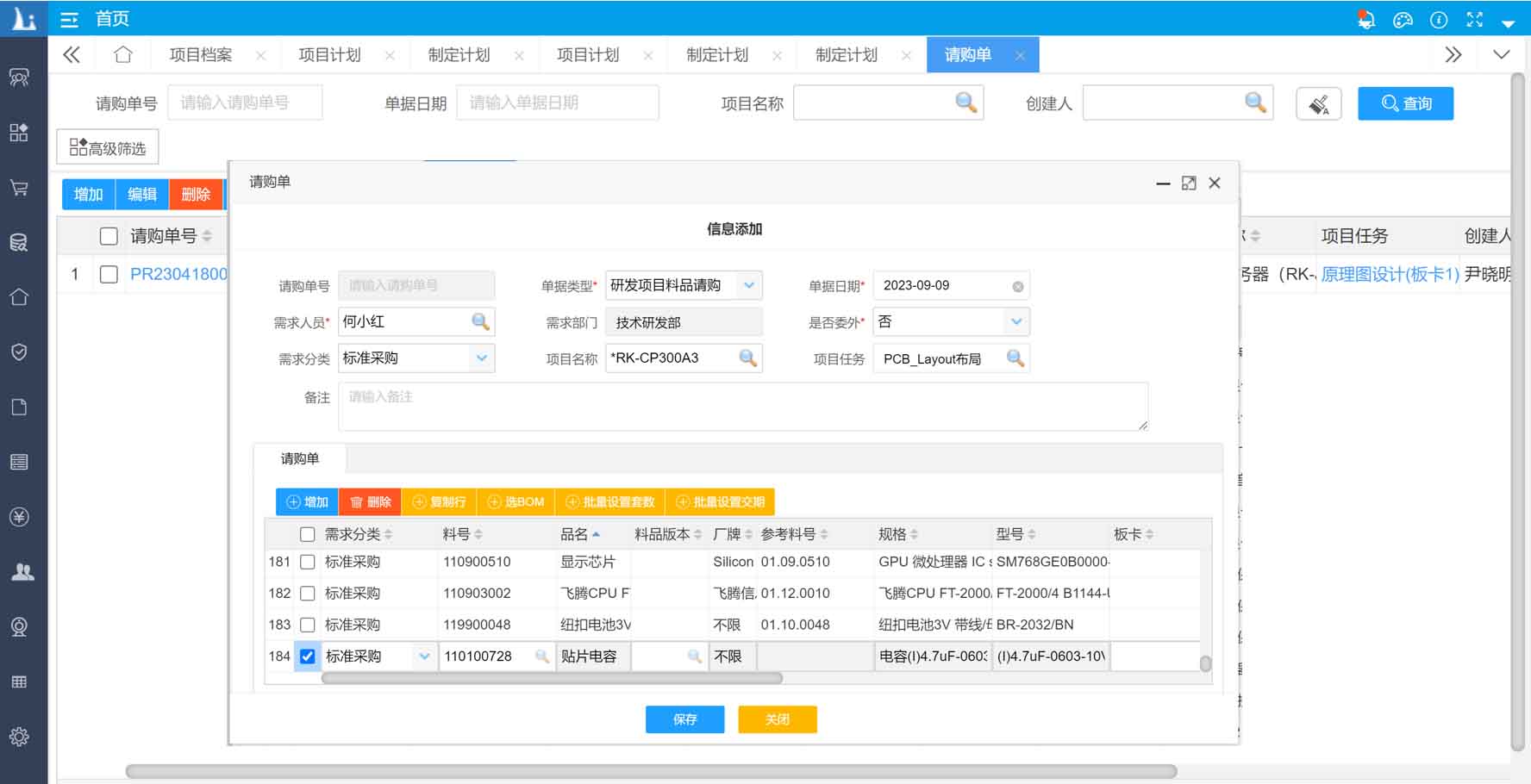1531x784 pixels.
Task: Open the sidebar shopping cart icon
Action: coord(19,187)
